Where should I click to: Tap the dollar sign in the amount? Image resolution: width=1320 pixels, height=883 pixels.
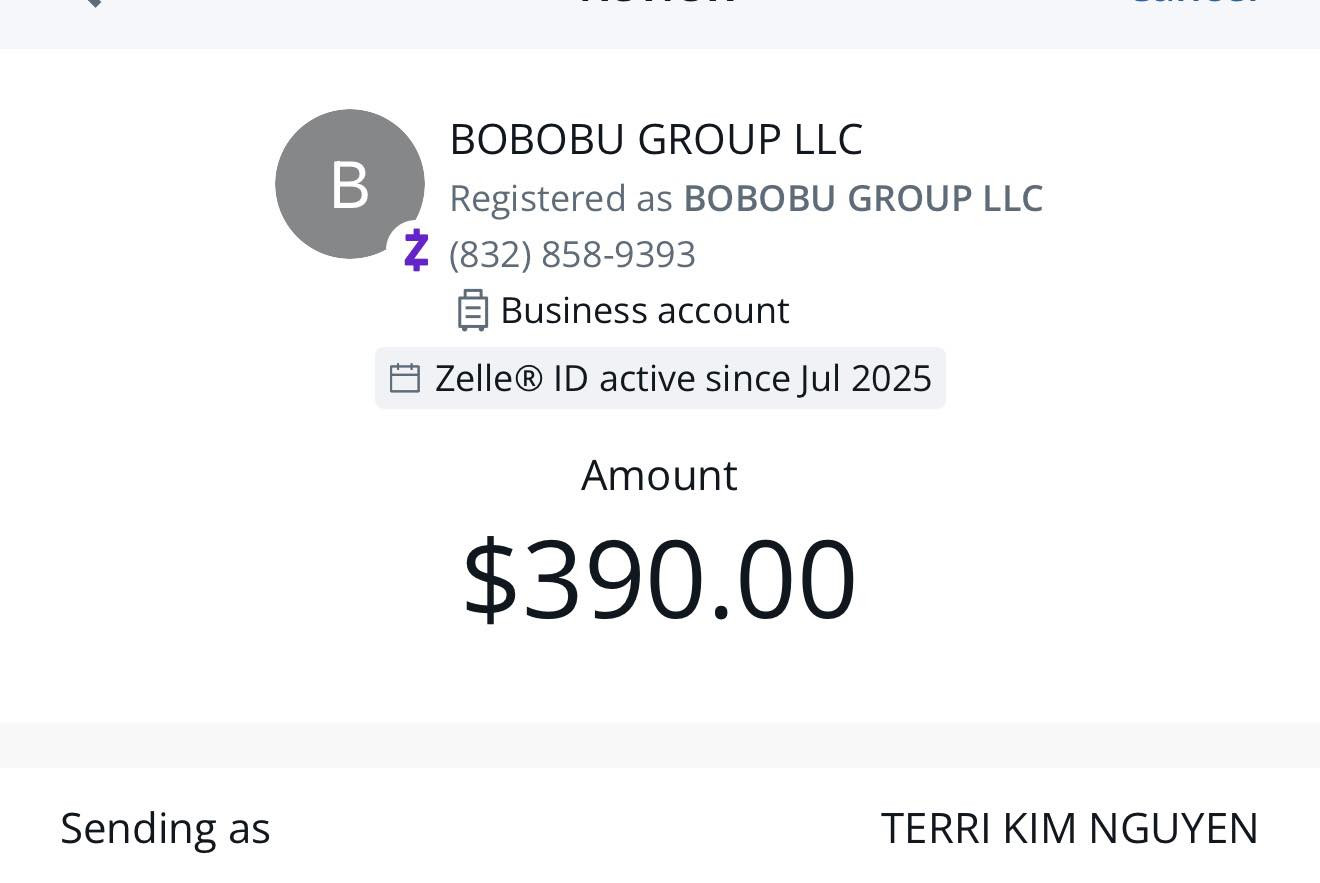(x=489, y=579)
